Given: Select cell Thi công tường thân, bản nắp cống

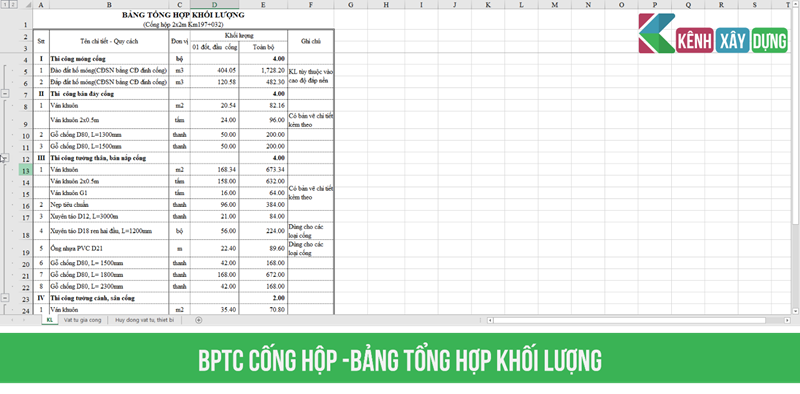Looking at the screenshot, I should coord(109,158).
